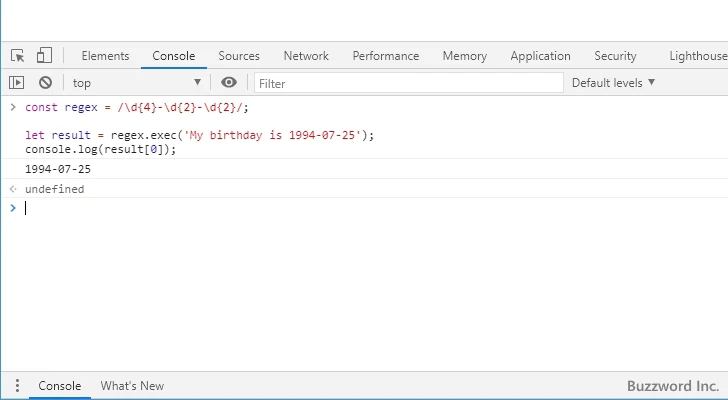
Task: Select the Performance tab
Action: click(x=385, y=56)
